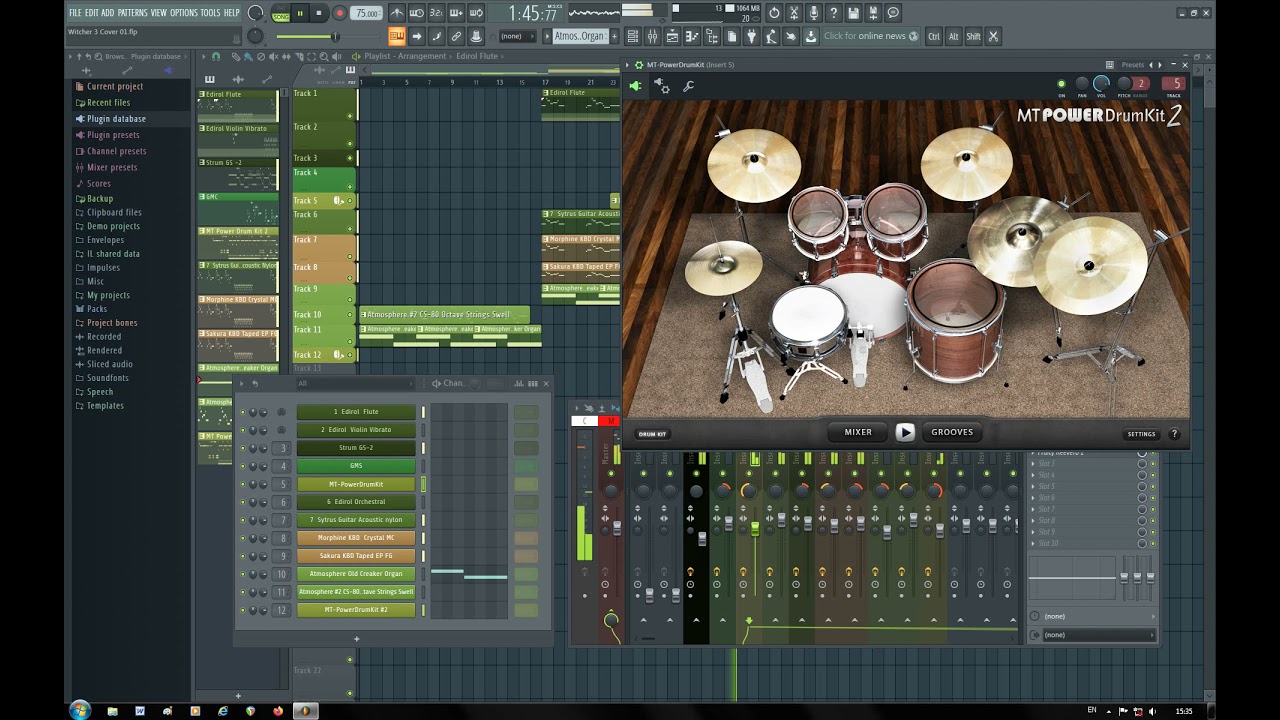Click the snare drum in MT Power Drum Kit
The width and height of the screenshot is (1280, 720).
point(808,318)
